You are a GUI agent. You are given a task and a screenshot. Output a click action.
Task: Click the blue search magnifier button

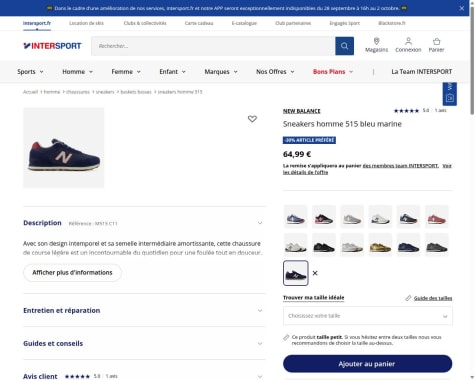point(344,46)
